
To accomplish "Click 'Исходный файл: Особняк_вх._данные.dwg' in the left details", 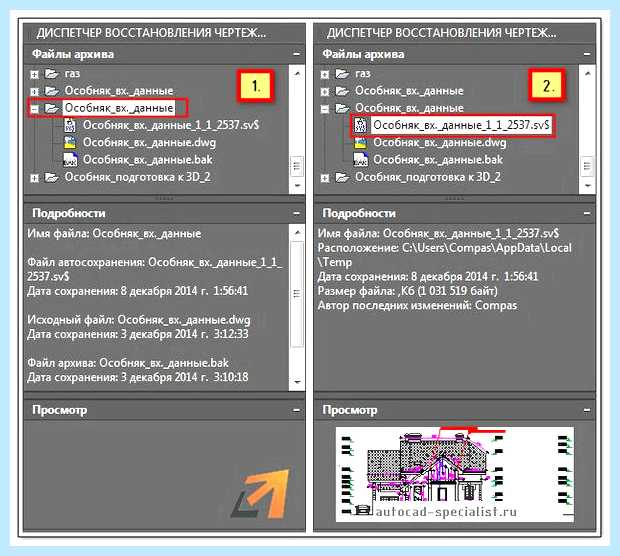I will [138, 320].
